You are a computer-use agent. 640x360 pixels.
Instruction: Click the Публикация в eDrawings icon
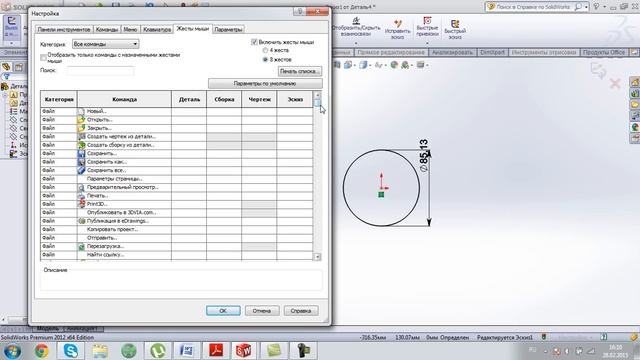tap(81, 221)
